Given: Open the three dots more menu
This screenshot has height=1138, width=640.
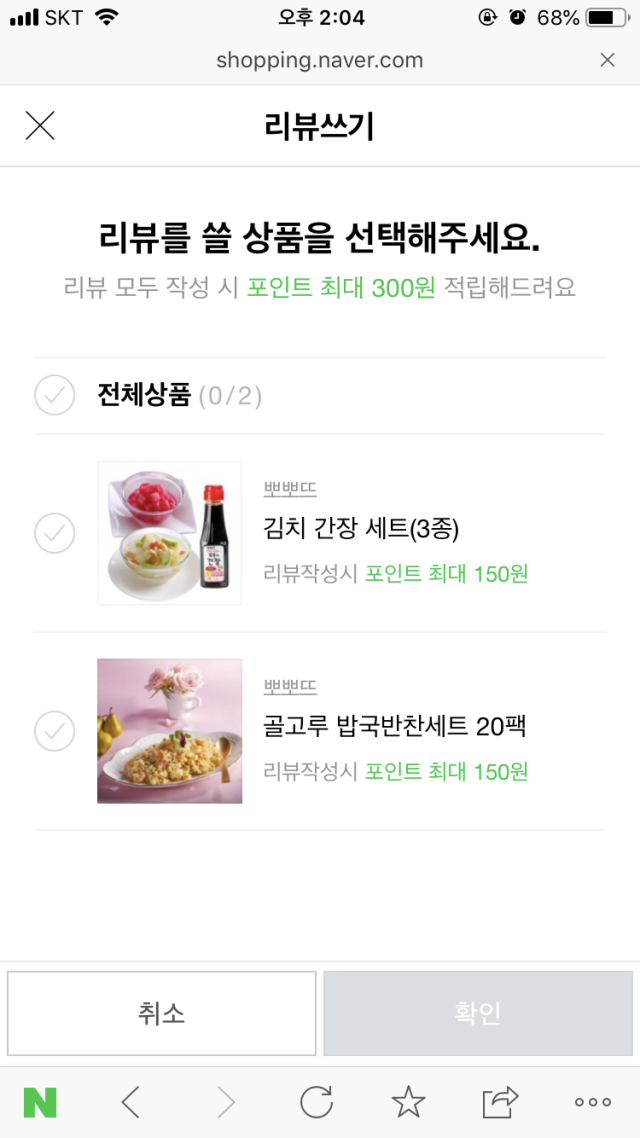Looking at the screenshot, I should (592, 1102).
